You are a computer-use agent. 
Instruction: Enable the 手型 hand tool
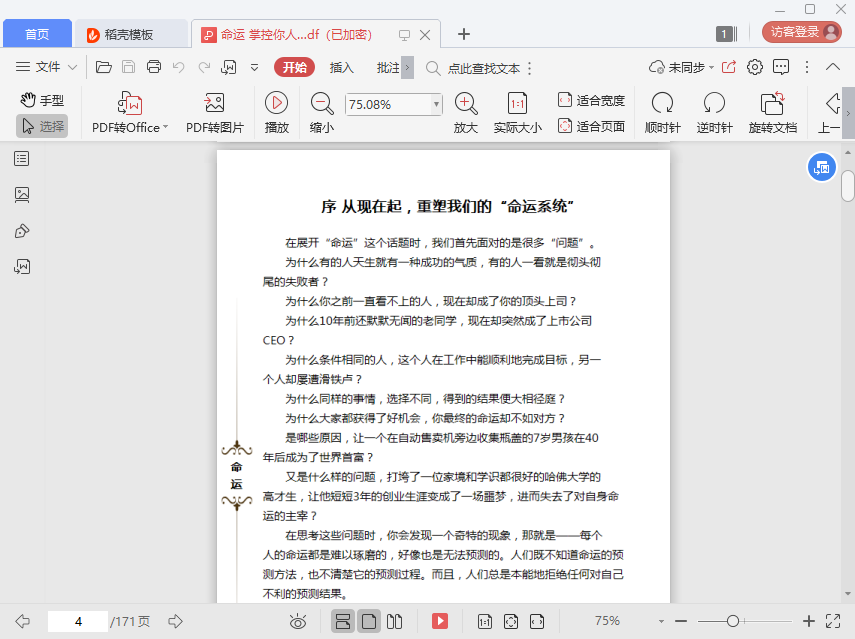tap(42, 100)
